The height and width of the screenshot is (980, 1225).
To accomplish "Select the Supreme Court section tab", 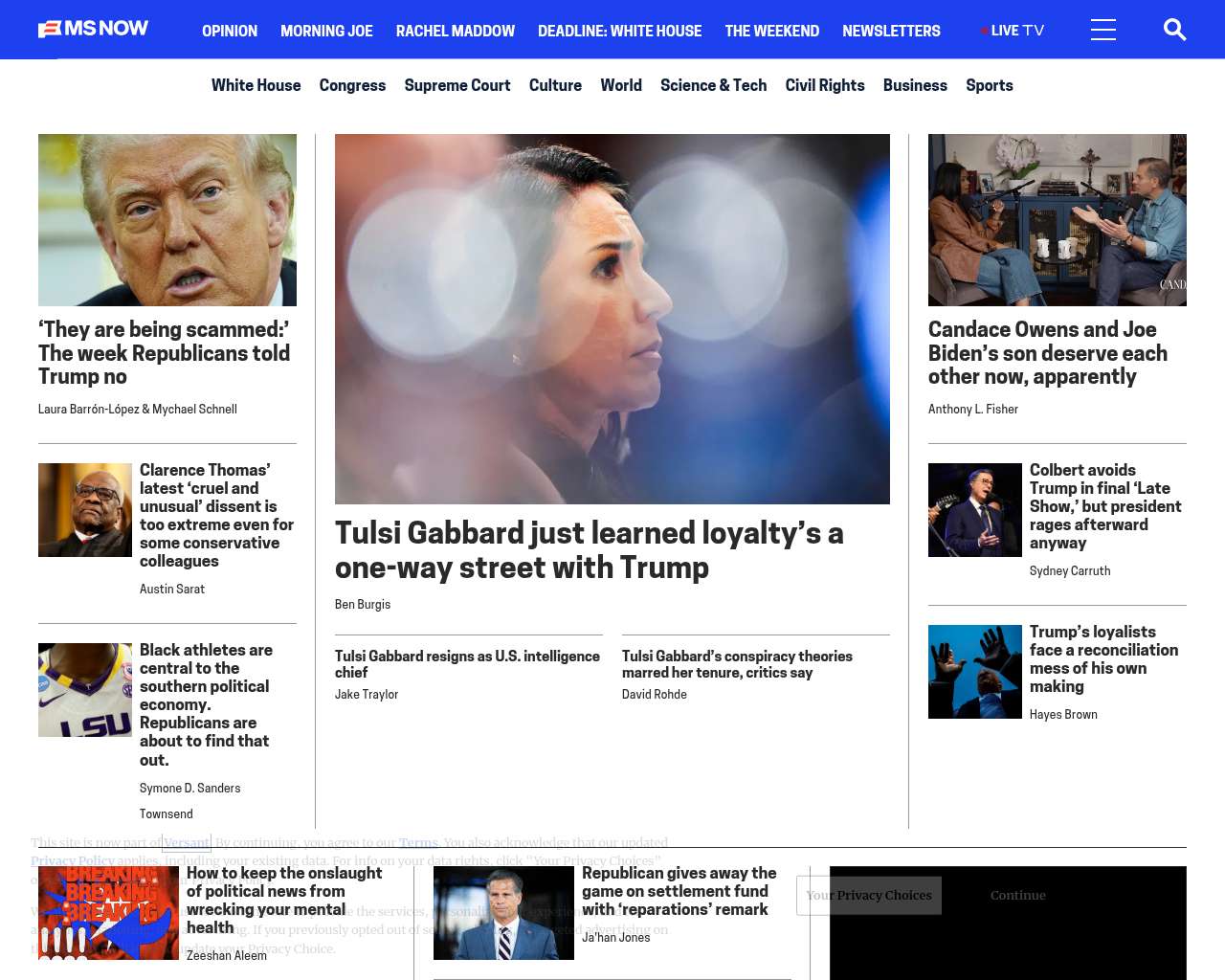I will coord(457,85).
